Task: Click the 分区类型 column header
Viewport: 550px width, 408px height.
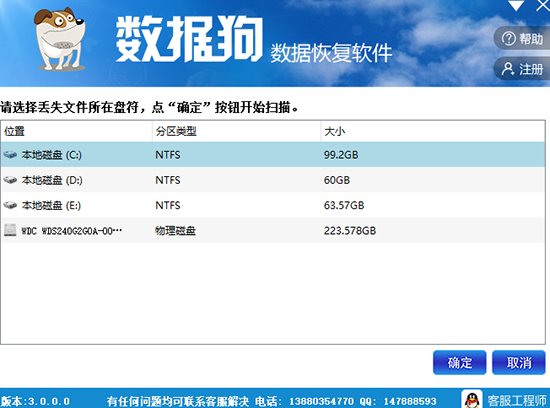Action: pos(236,131)
